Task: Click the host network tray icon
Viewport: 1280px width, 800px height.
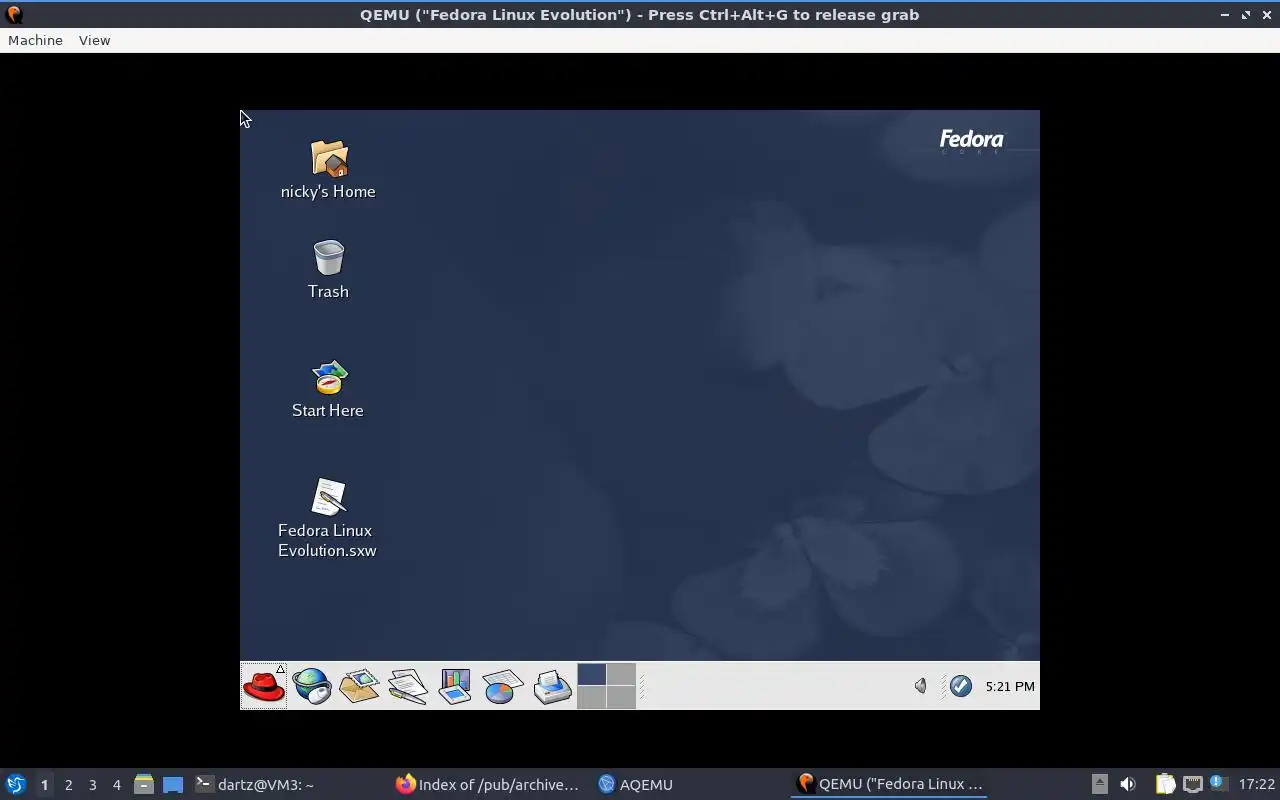Action: pos(1192,784)
